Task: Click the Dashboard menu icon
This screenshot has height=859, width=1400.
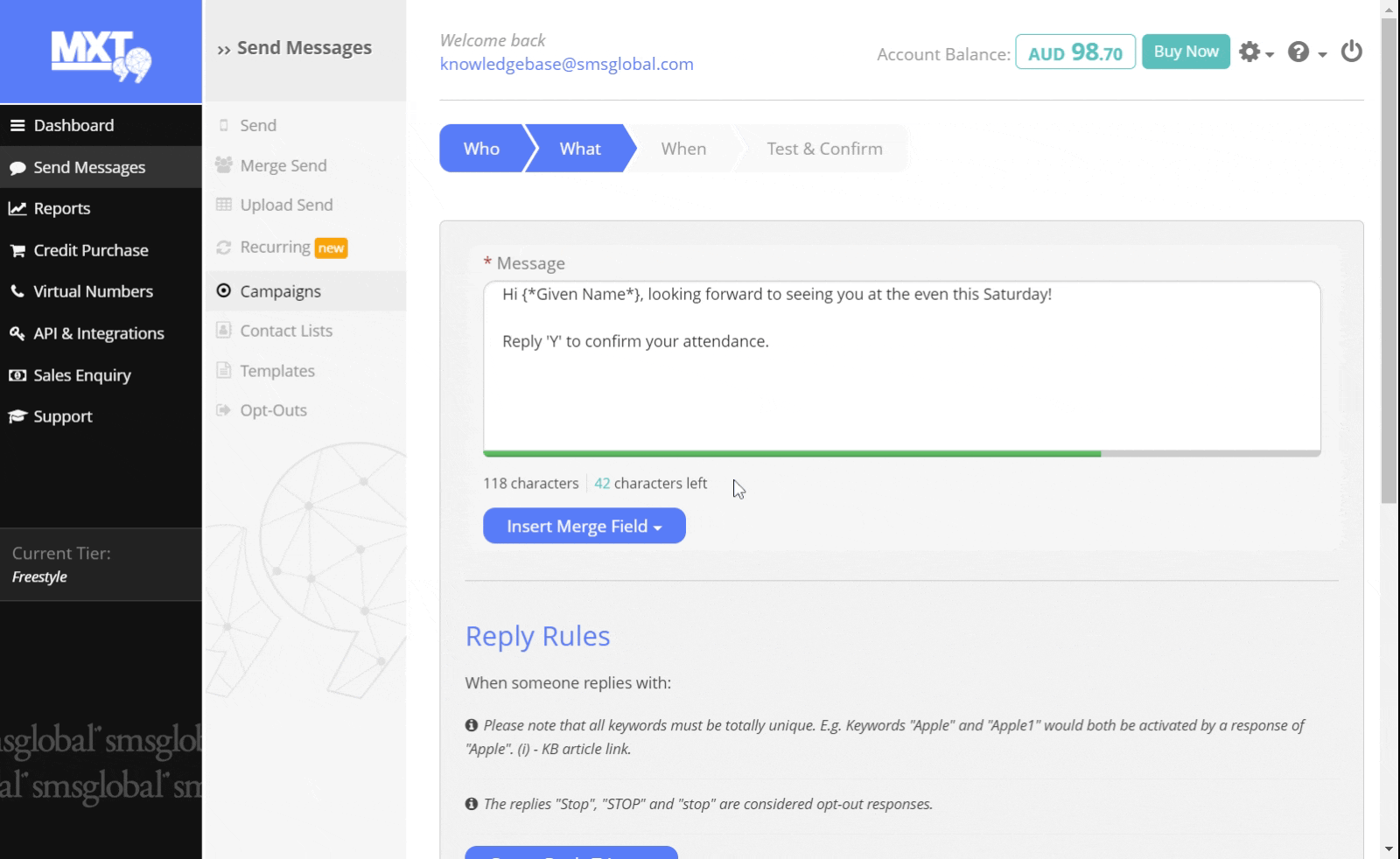Action: click(x=17, y=125)
